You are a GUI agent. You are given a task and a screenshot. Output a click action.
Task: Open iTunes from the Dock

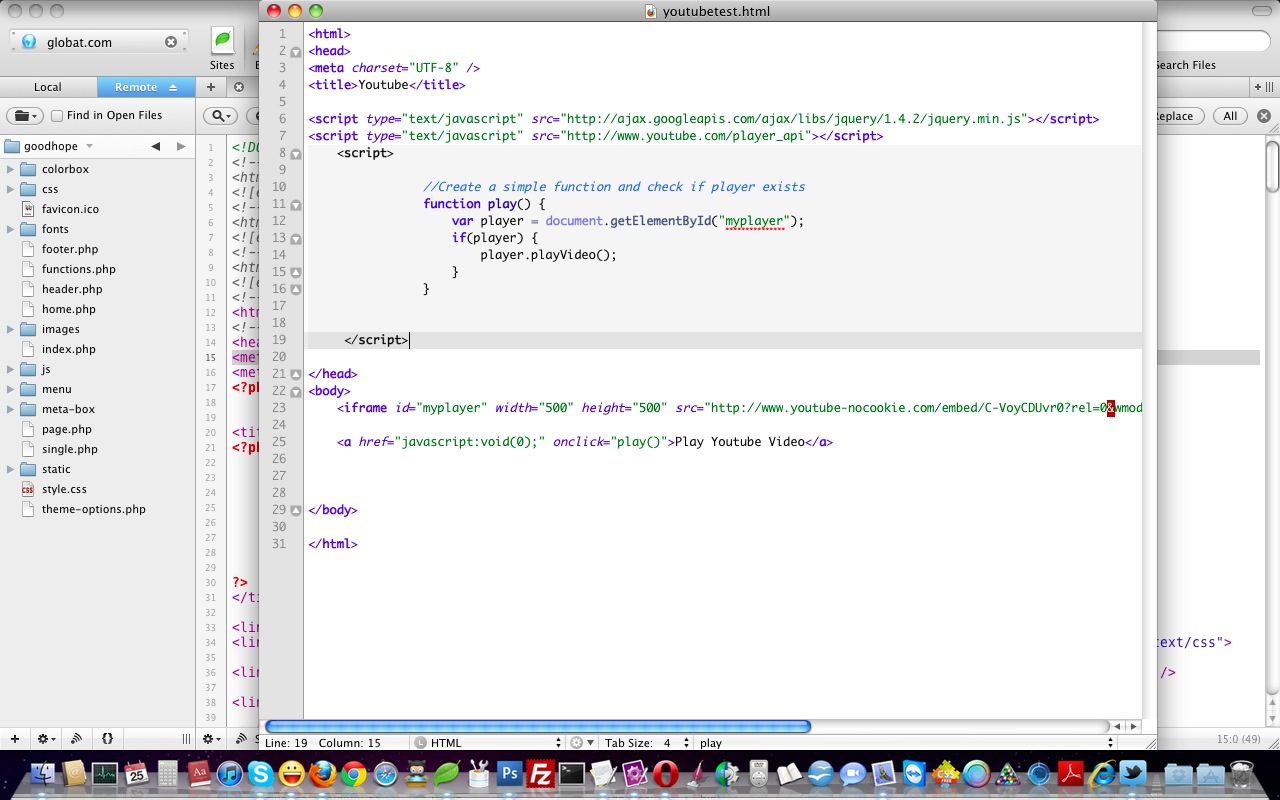[229, 773]
